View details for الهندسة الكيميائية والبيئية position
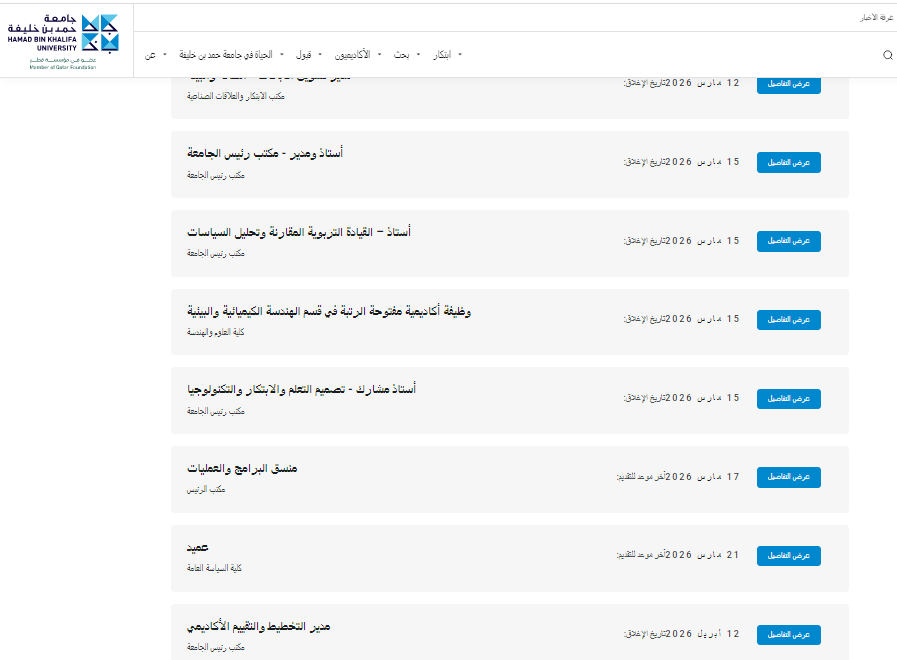897x660 pixels. (788, 320)
